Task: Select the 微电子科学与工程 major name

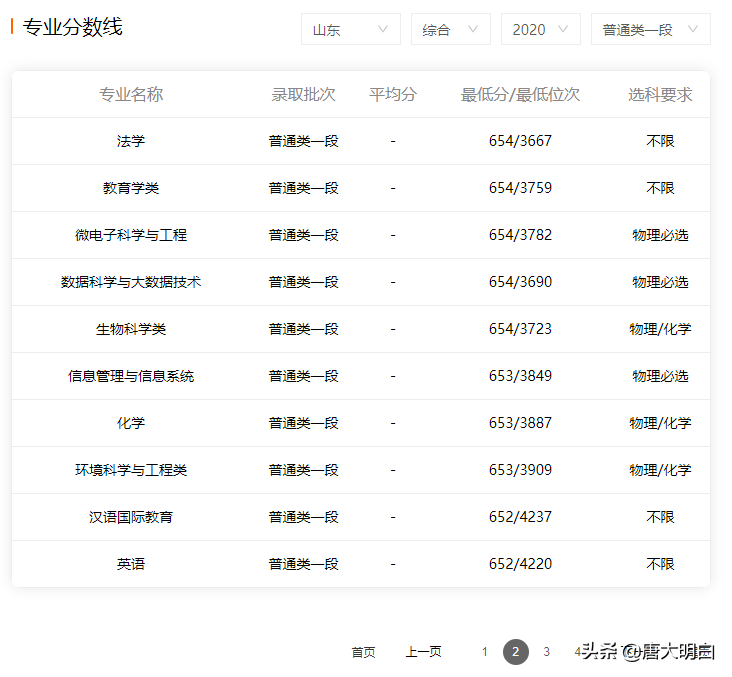Action: click(x=131, y=235)
